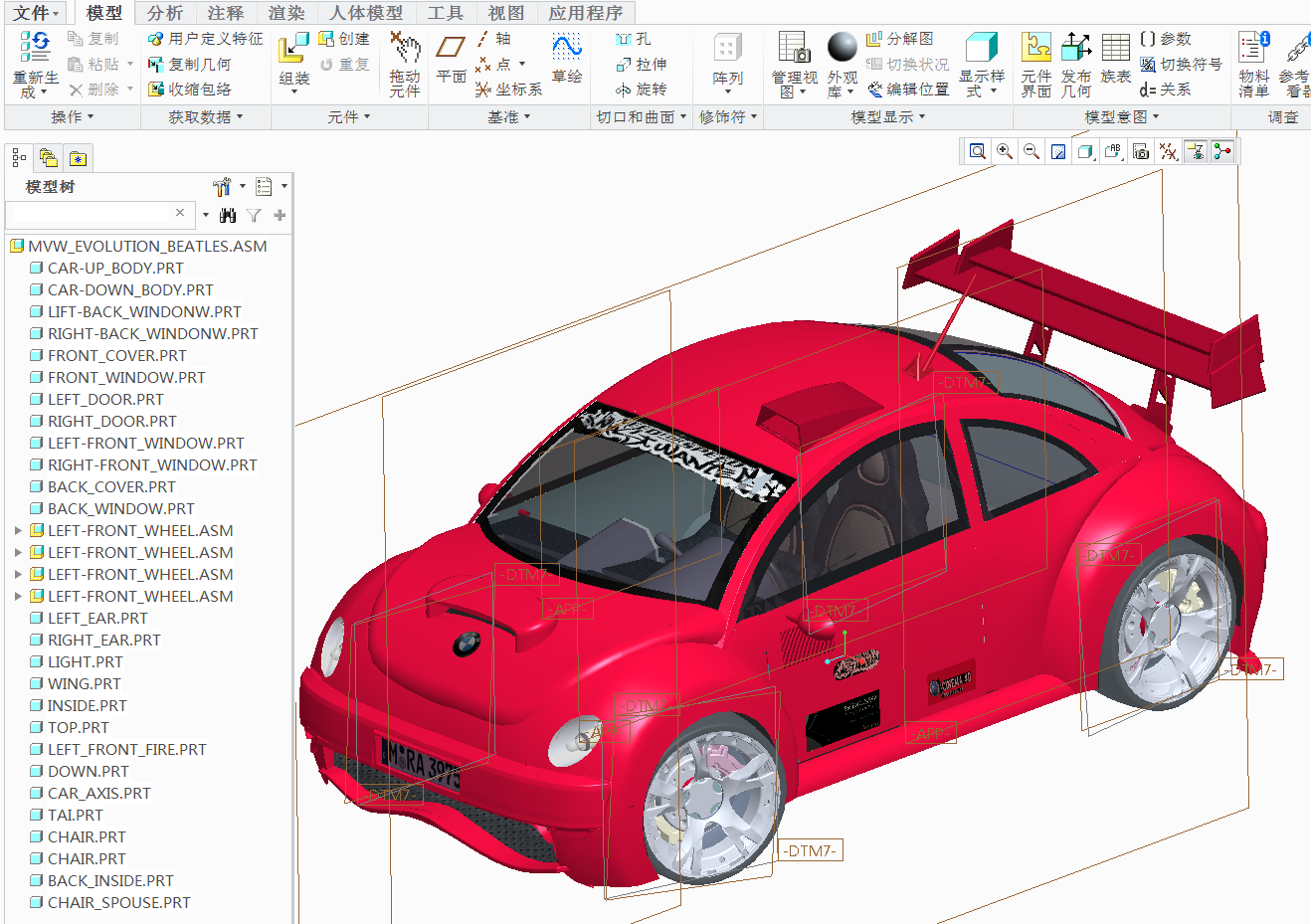Toggle annotation display in the graphics toolbar
The height and width of the screenshot is (924, 1311).
(1113, 151)
